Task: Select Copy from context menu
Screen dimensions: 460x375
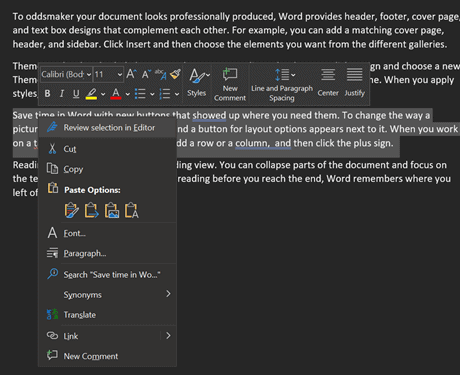Action: pos(107,169)
